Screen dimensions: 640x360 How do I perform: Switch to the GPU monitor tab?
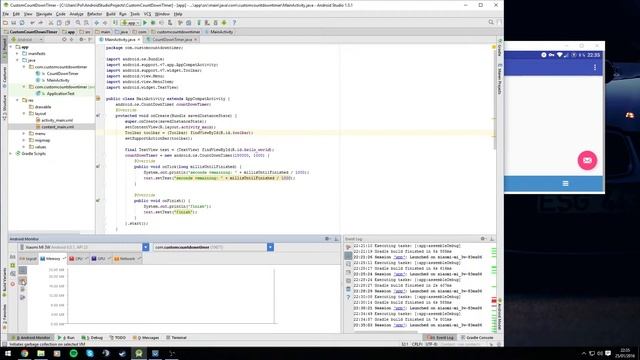[100, 259]
